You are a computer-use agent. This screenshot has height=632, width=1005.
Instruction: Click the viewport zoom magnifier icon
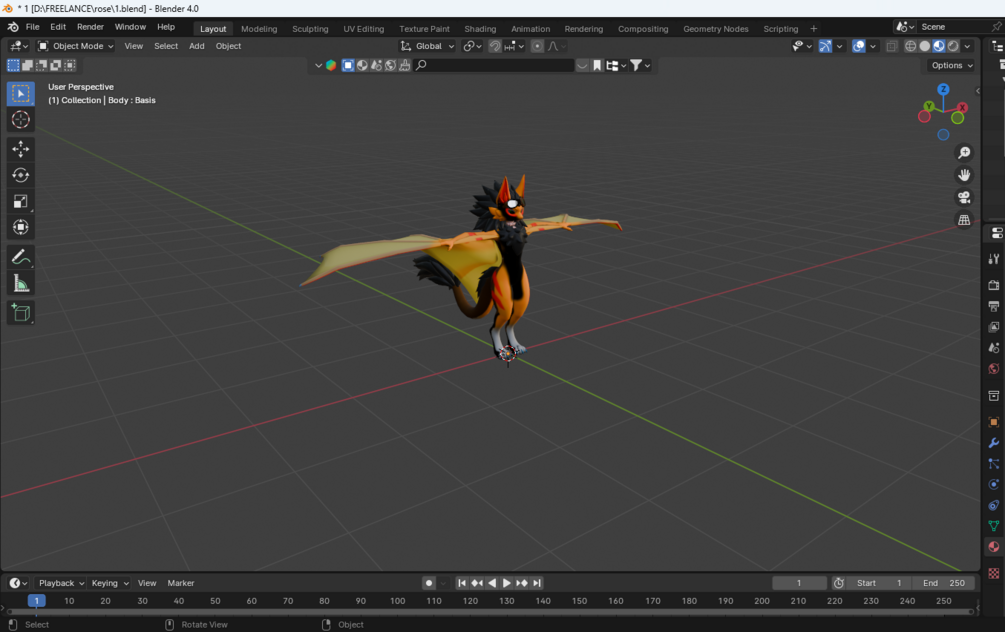(x=964, y=153)
